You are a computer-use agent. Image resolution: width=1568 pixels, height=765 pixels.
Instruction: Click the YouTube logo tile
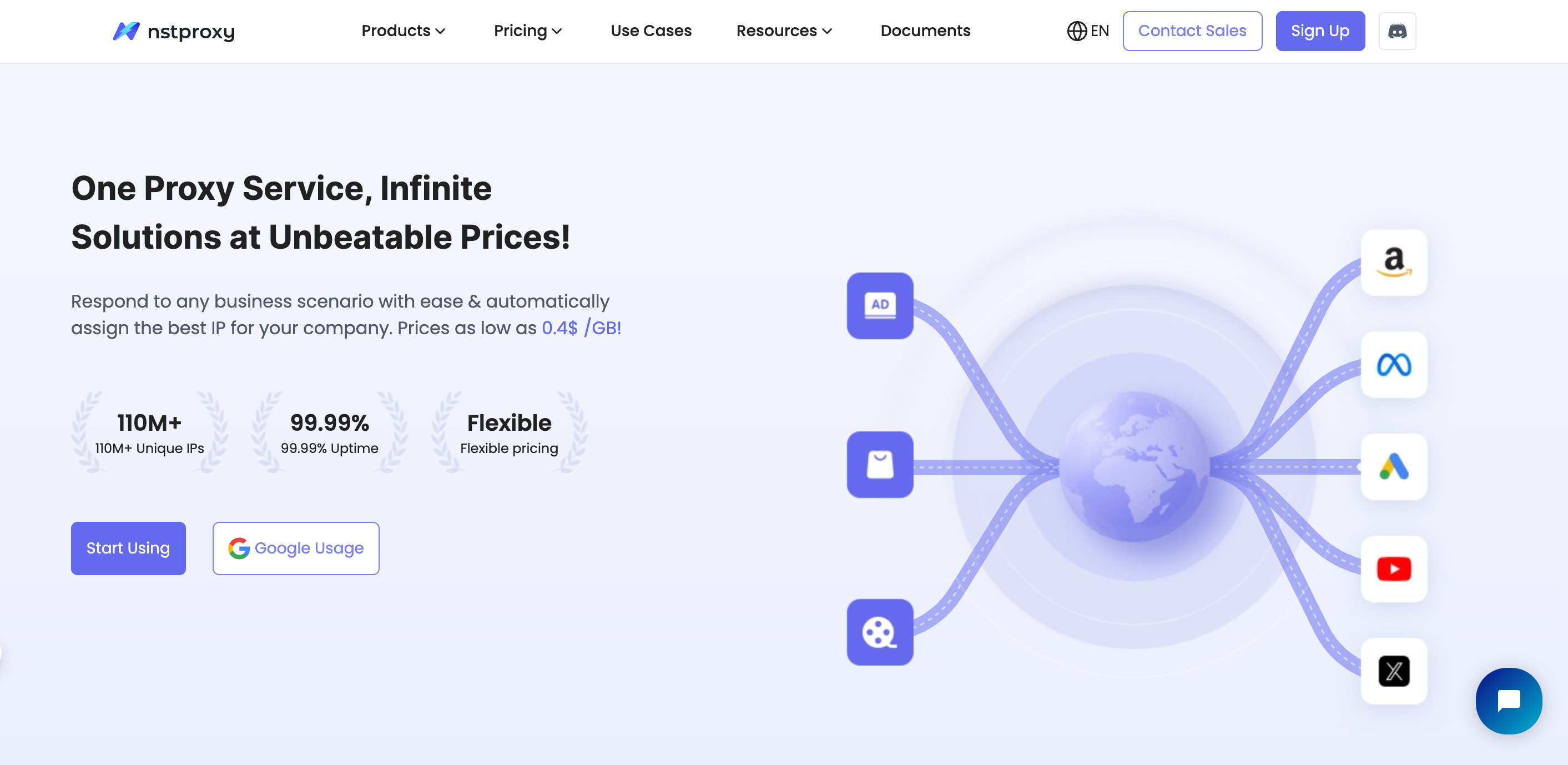[x=1393, y=569]
